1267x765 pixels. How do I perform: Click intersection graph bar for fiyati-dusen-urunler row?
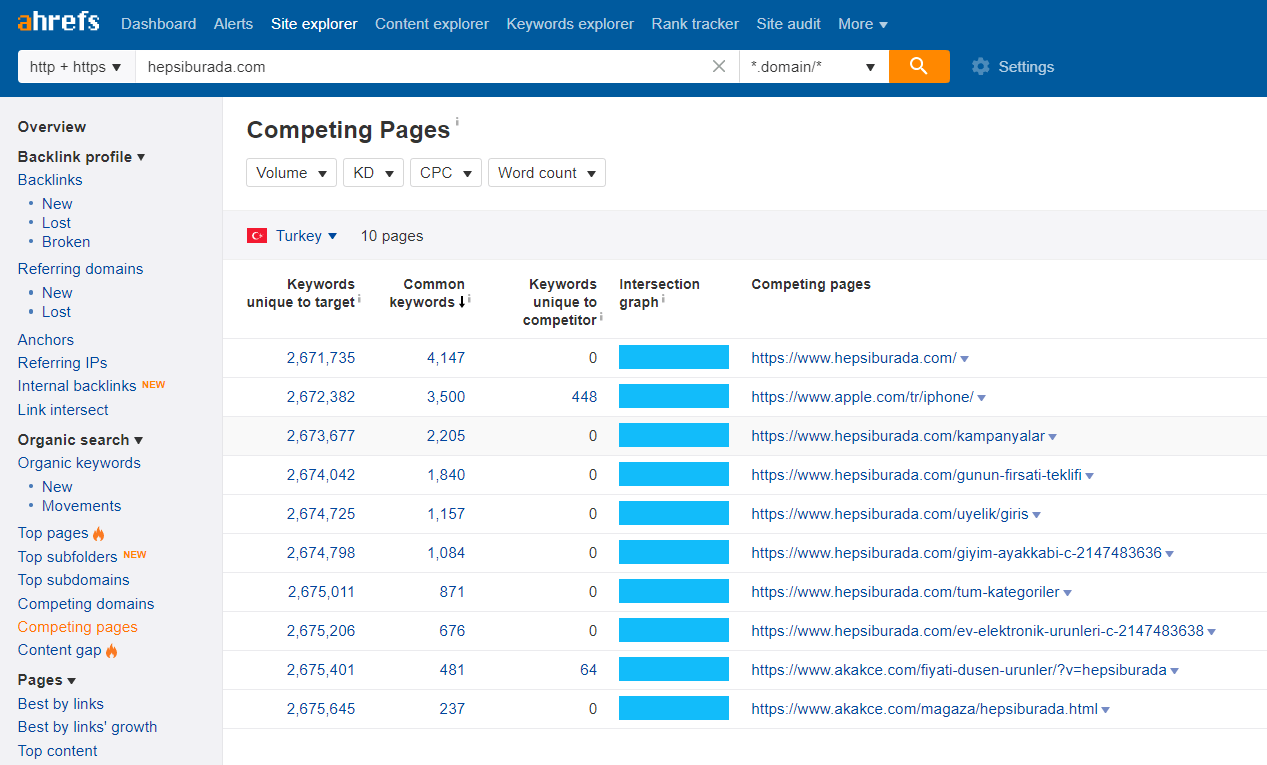674,670
